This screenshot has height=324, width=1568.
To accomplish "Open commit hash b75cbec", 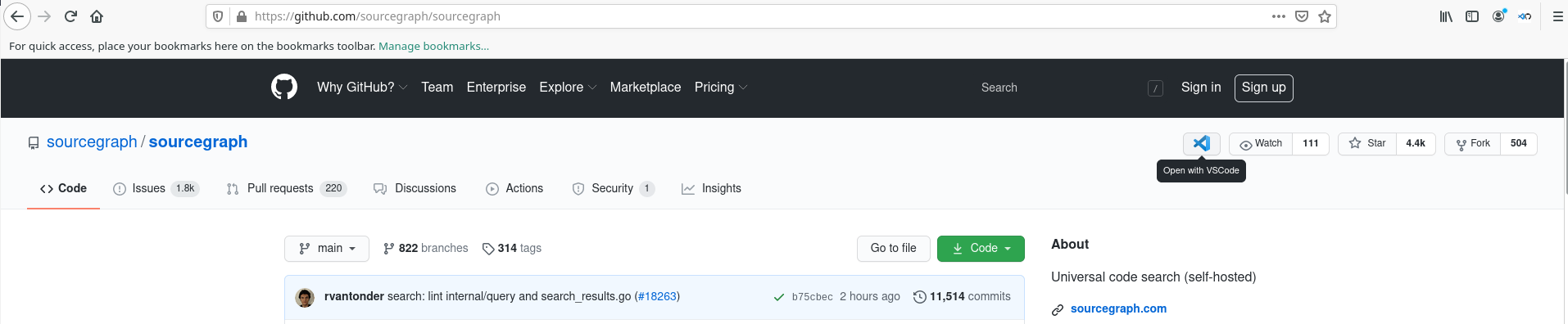I will [812, 297].
